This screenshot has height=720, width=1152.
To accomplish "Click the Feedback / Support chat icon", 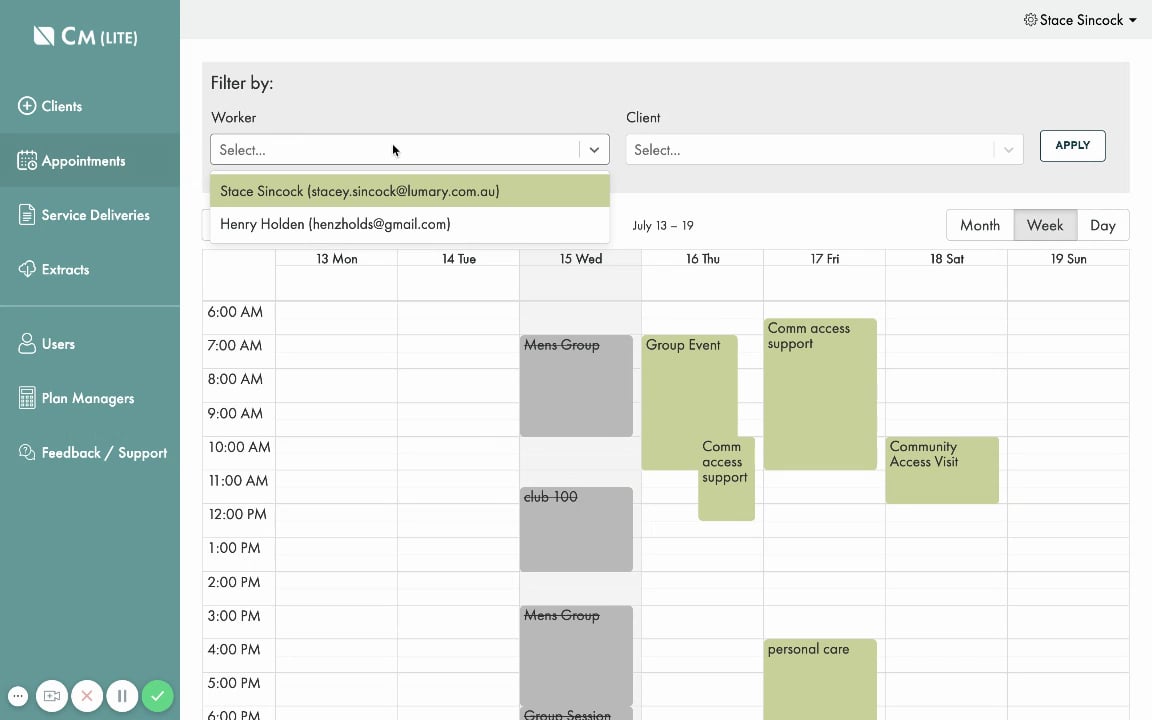I will [27, 452].
